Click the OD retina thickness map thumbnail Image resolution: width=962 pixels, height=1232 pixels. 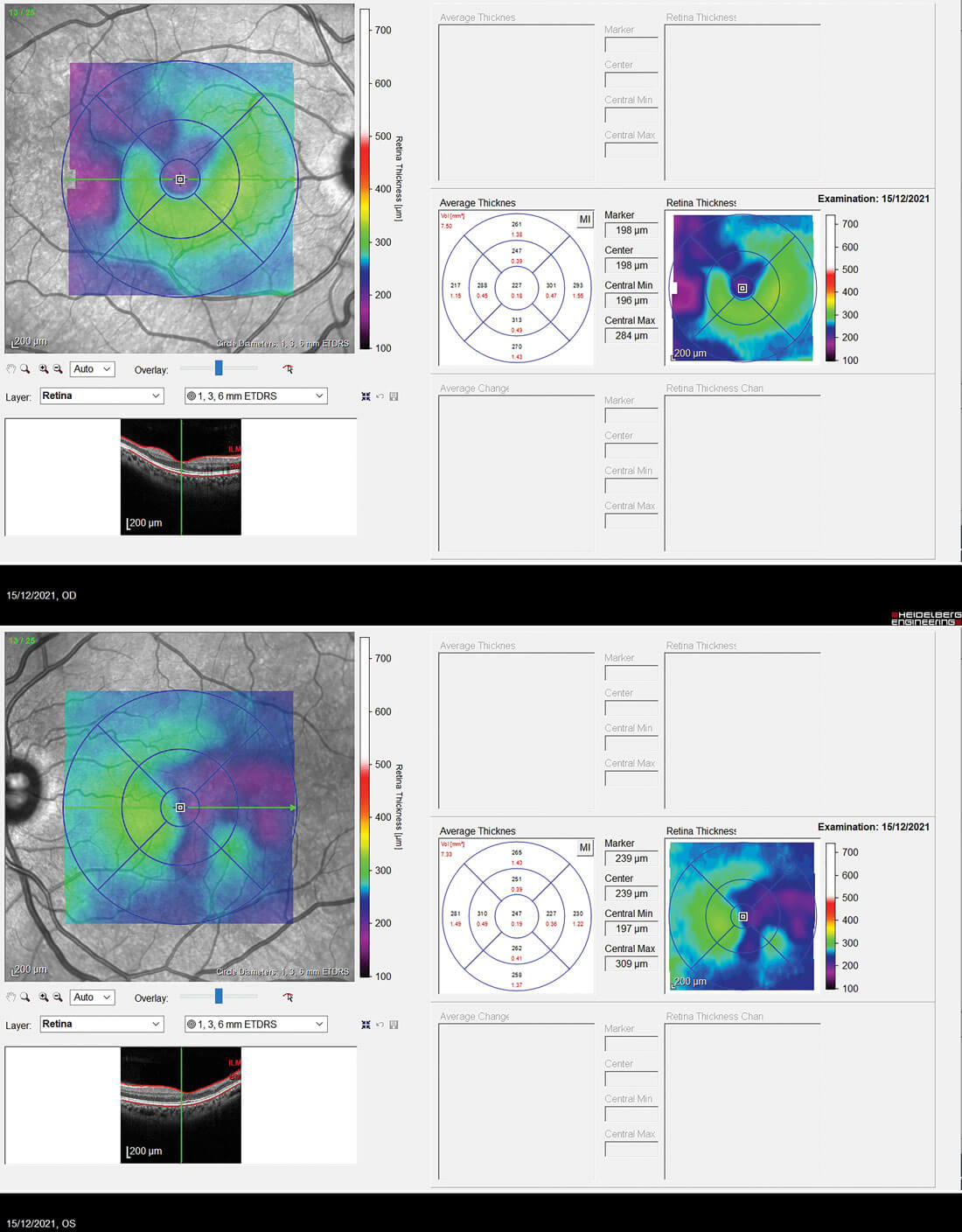click(x=742, y=288)
